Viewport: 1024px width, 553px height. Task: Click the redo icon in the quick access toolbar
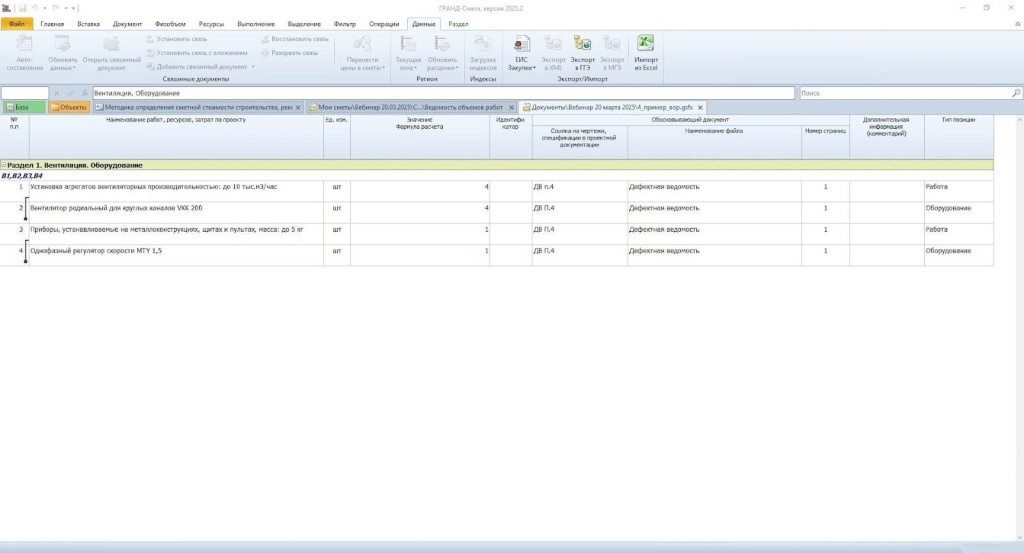[x=56, y=8]
